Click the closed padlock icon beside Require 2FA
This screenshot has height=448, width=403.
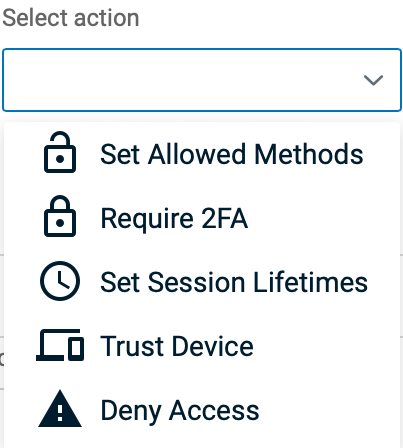tap(60, 216)
